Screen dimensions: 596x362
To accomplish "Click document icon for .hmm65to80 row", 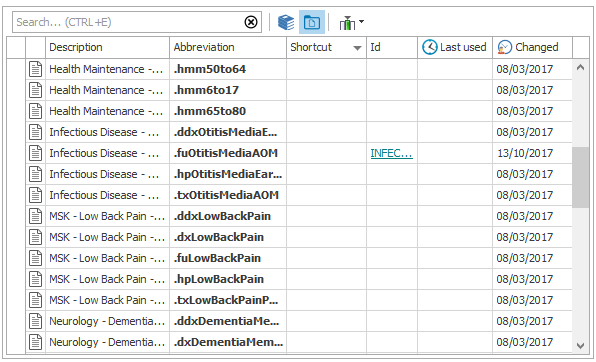I will [x=35, y=111].
